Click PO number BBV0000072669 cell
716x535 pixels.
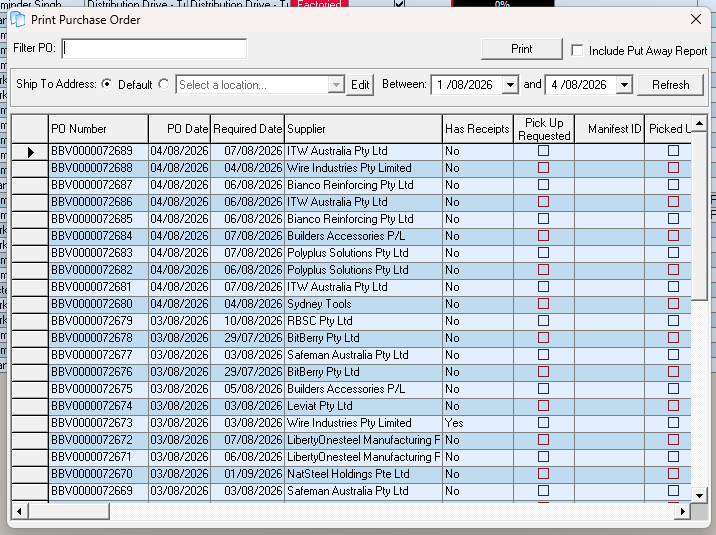(98, 491)
